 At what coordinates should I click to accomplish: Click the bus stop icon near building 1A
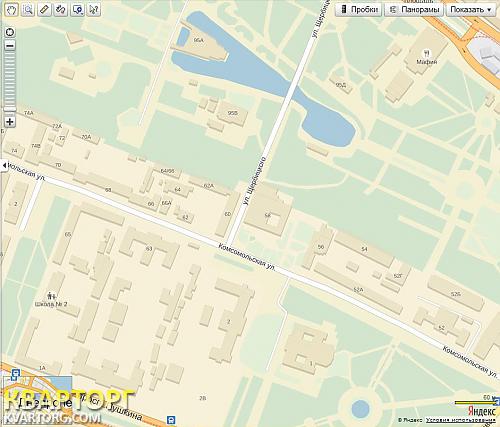click(15, 374)
